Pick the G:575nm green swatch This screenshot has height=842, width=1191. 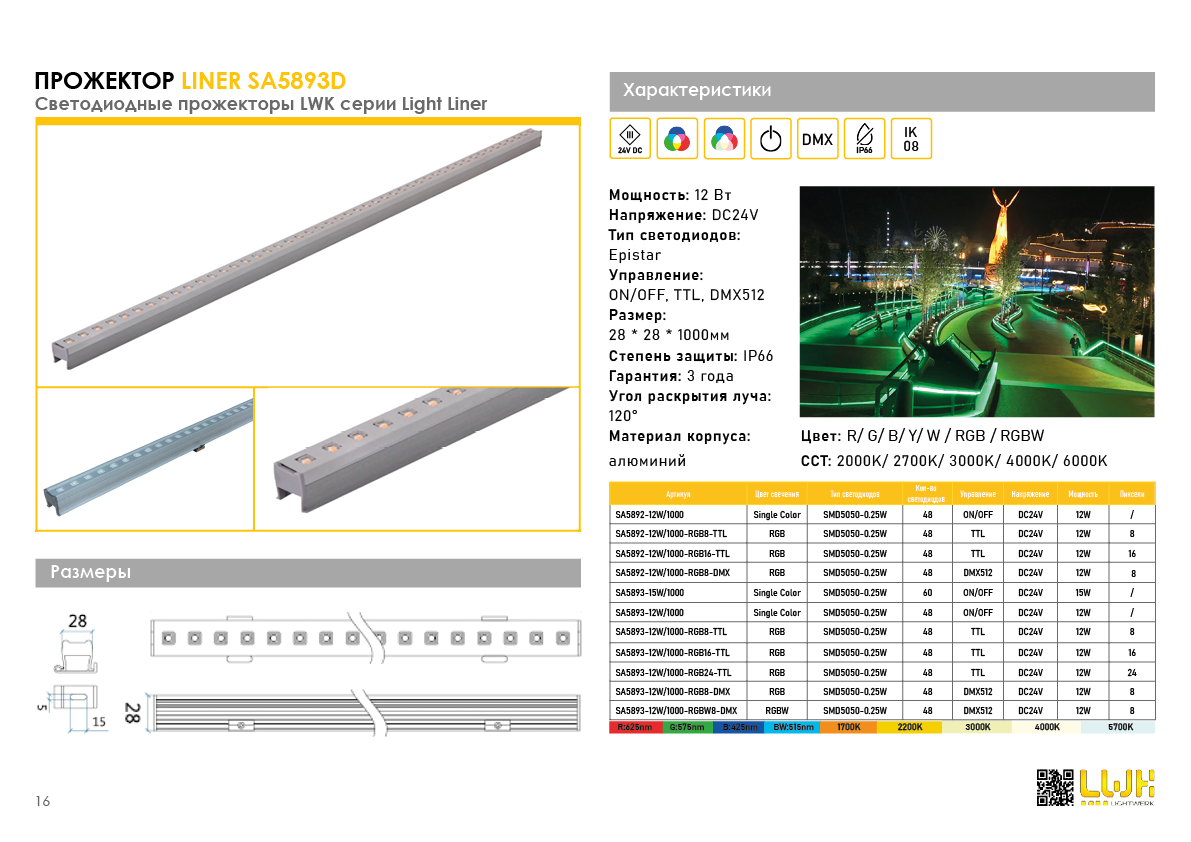click(x=687, y=727)
